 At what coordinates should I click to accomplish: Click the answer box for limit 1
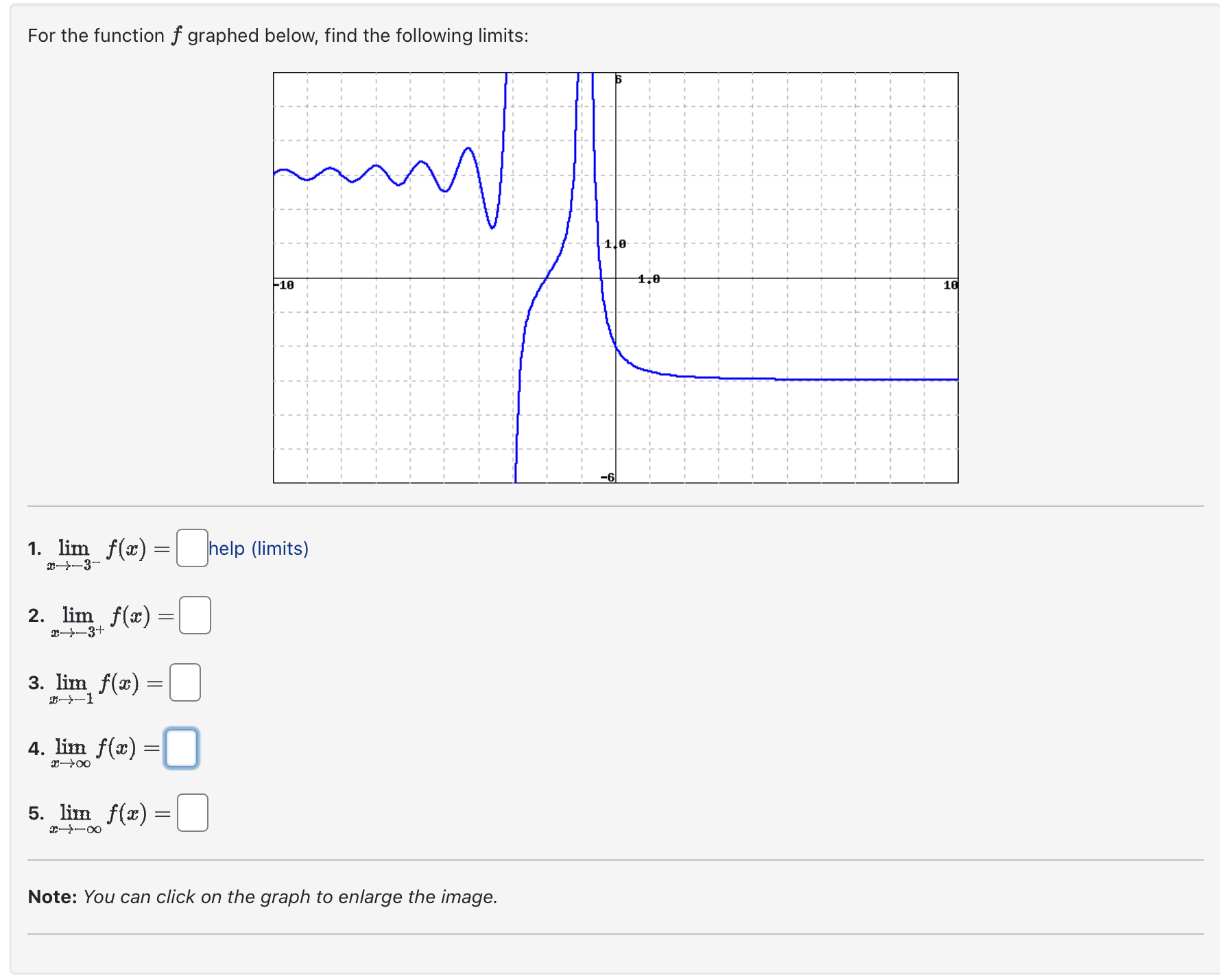pos(192,548)
